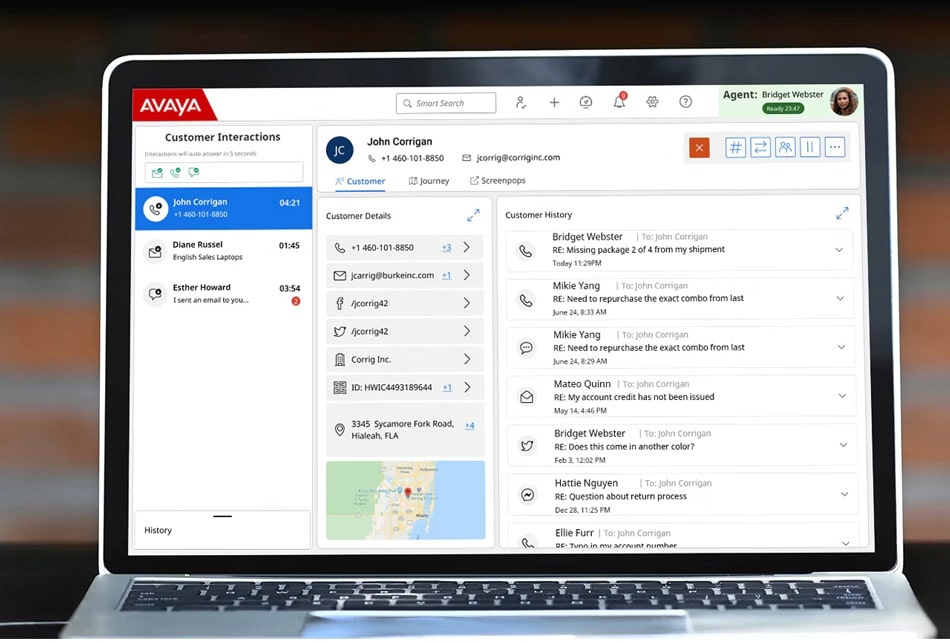Switch to the Customer tab
This screenshot has height=643, width=950.
(x=360, y=181)
